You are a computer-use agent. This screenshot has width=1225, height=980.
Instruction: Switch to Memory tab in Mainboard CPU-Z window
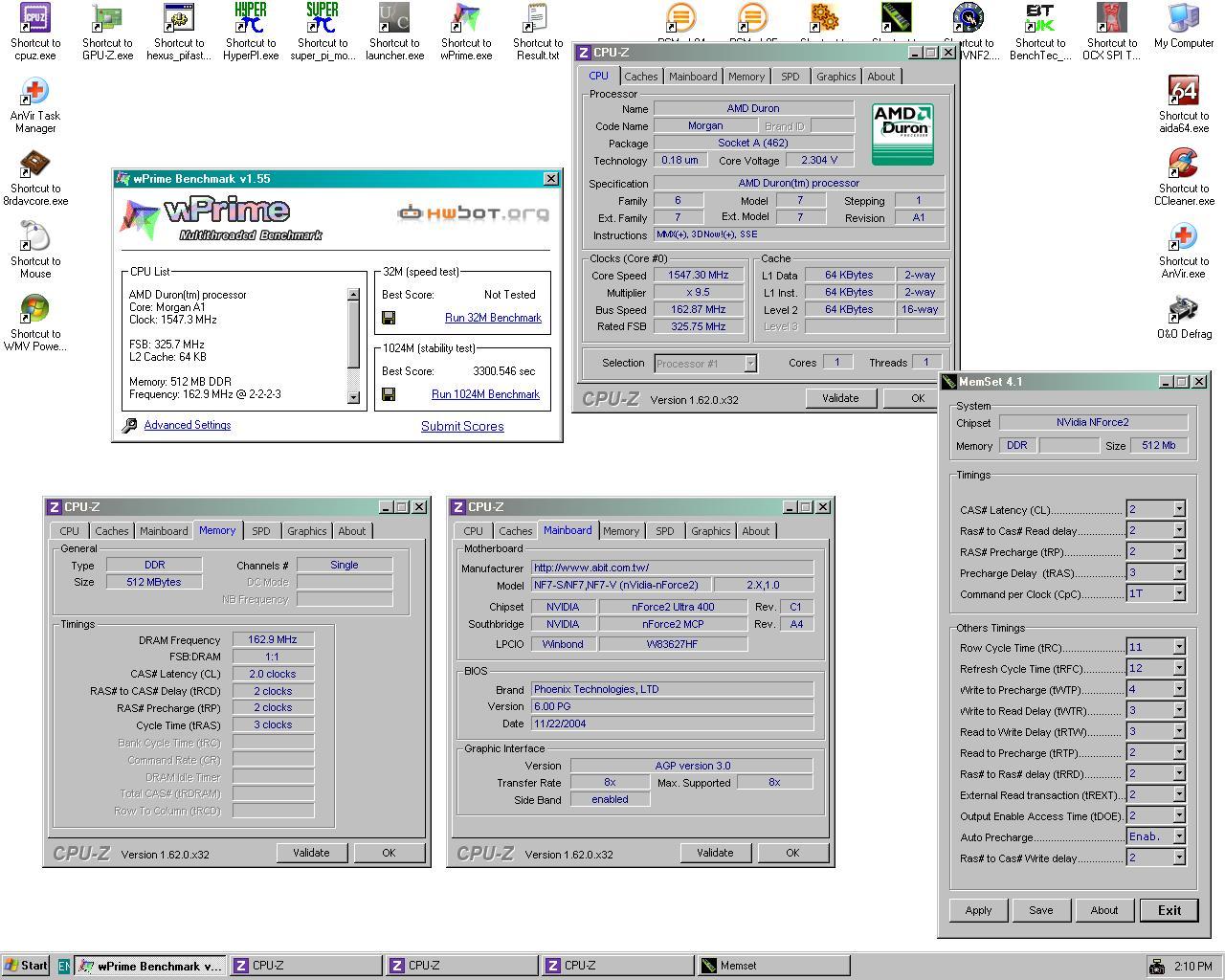point(621,531)
